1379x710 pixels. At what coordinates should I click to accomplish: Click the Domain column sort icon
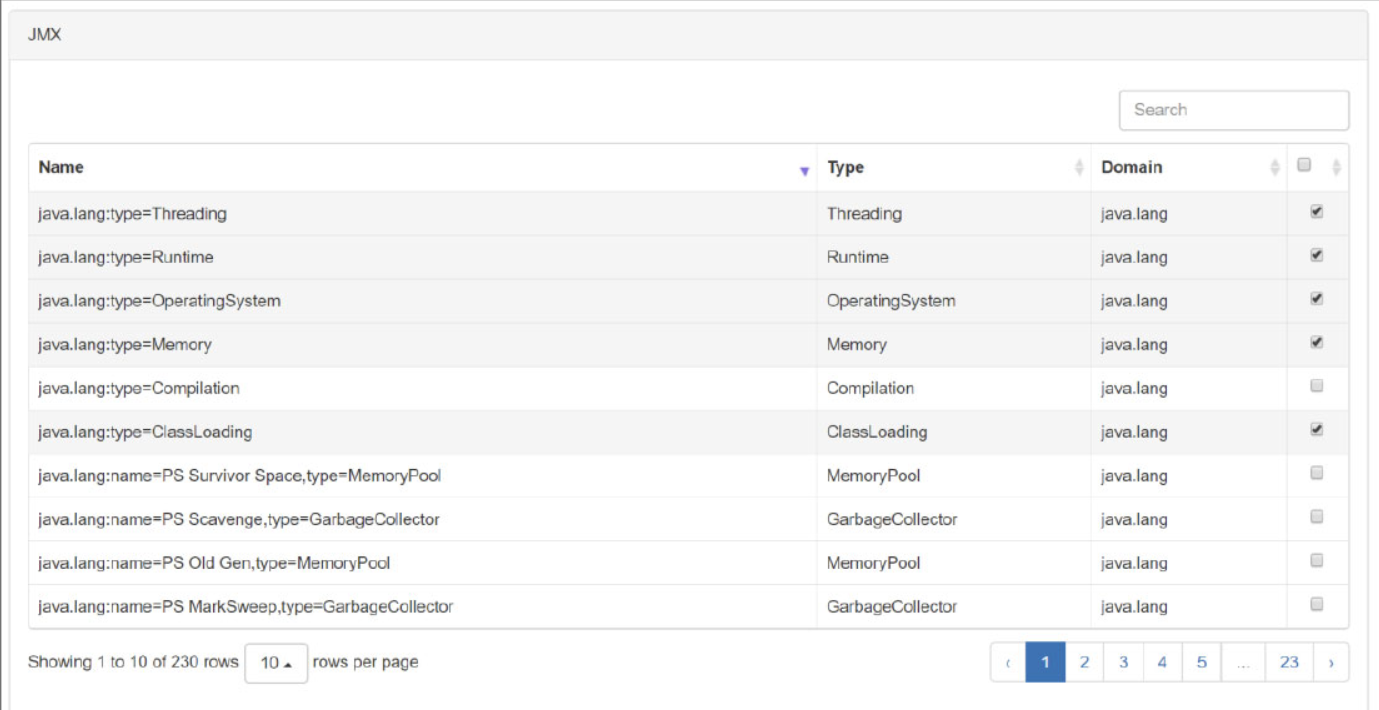click(1274, 168)
